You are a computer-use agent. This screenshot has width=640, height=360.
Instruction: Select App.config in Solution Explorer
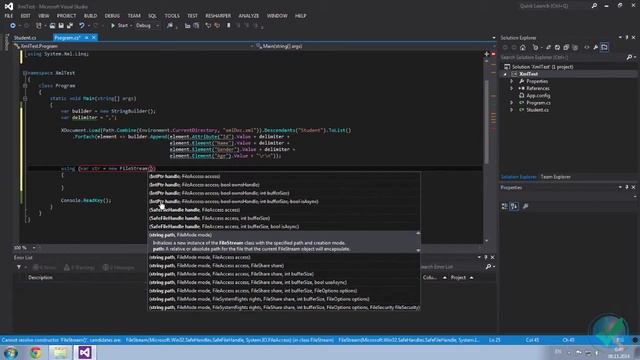pos(538,96)
